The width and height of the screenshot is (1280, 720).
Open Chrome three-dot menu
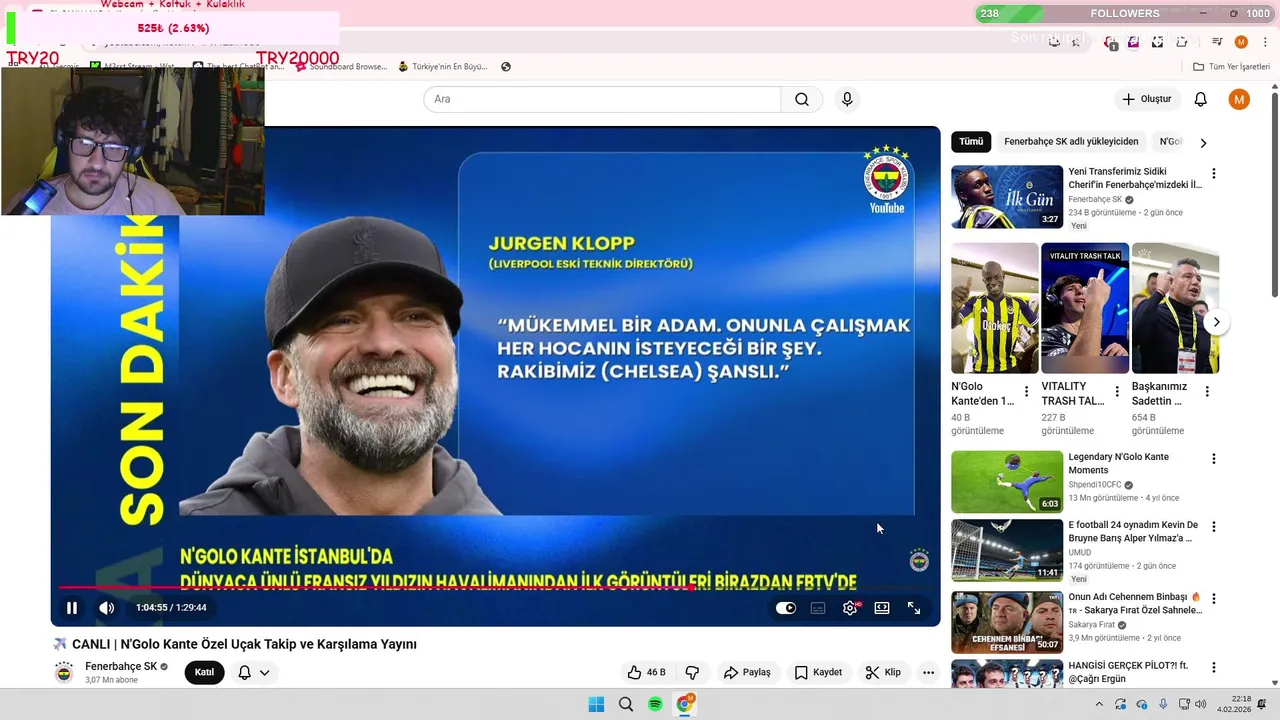(x=1265, y=42)
